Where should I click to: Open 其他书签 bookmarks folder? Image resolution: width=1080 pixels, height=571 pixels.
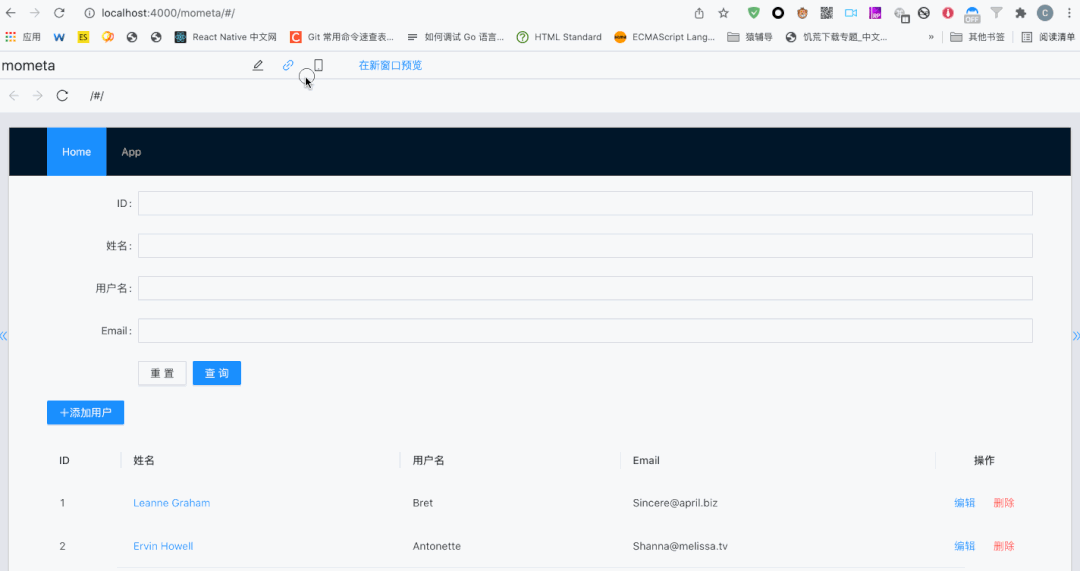(977, 37)
